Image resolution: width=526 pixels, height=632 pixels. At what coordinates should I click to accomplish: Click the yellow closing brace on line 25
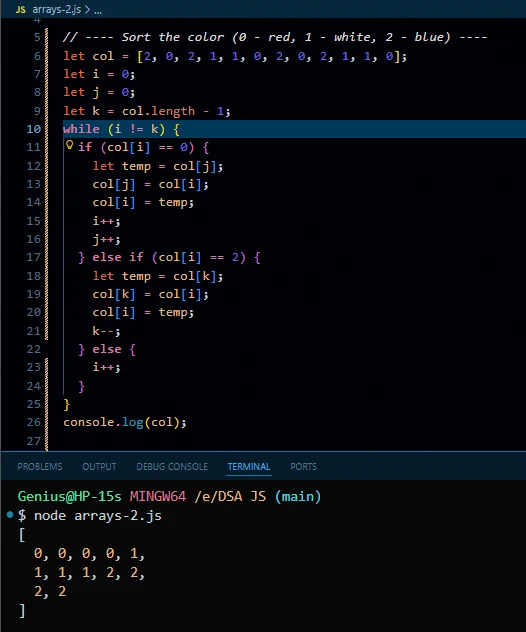click(x=67, y=404)
